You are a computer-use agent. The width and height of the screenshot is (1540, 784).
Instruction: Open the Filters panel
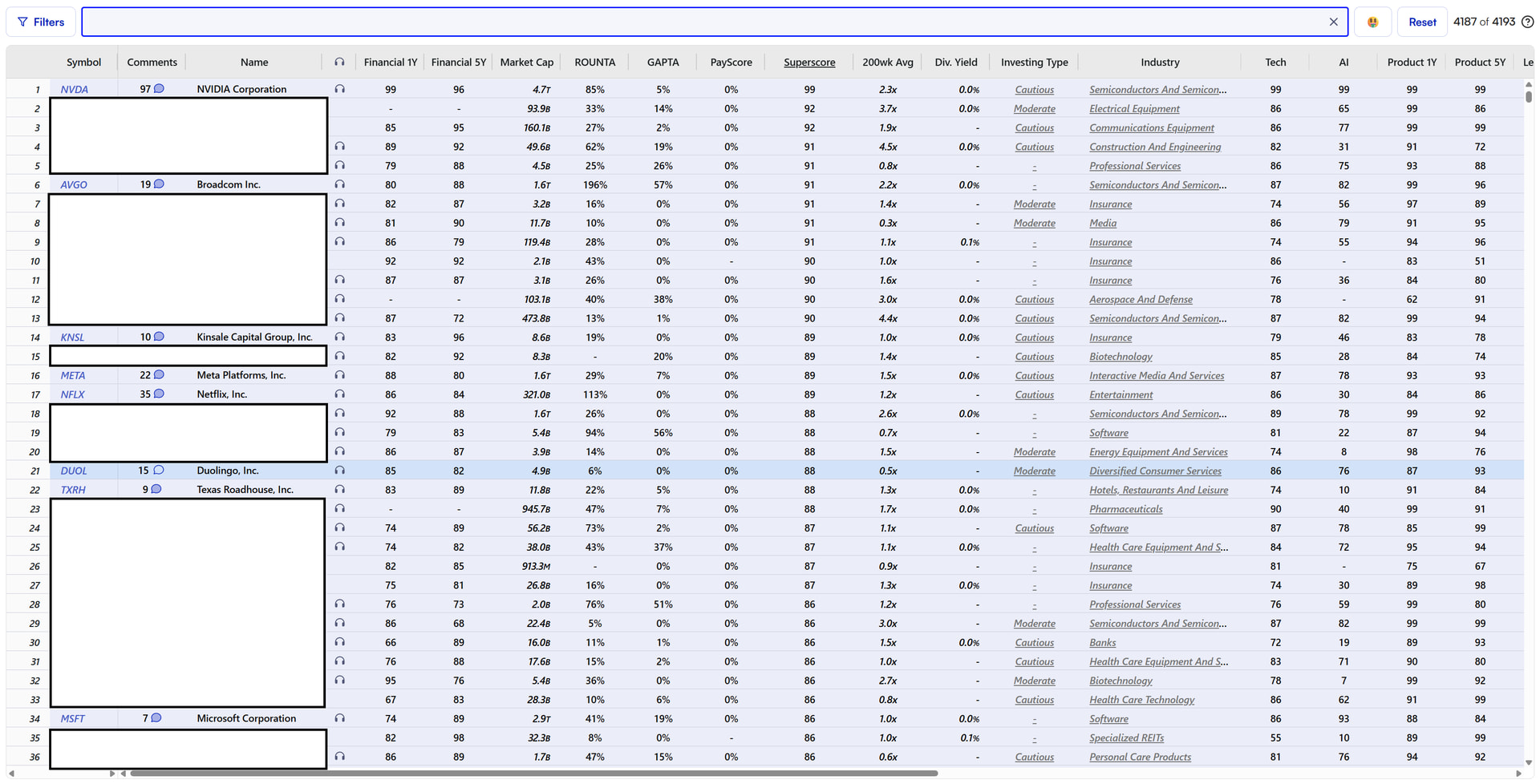click(x=41, y=22)
